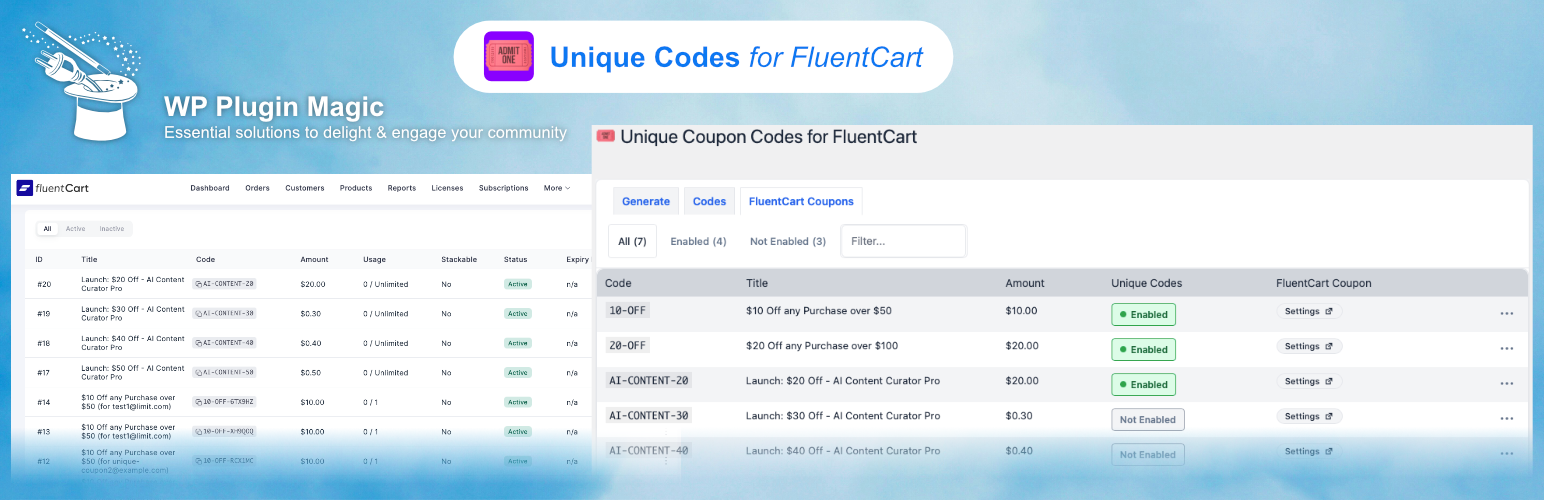Click the Filter... input field

904,241
